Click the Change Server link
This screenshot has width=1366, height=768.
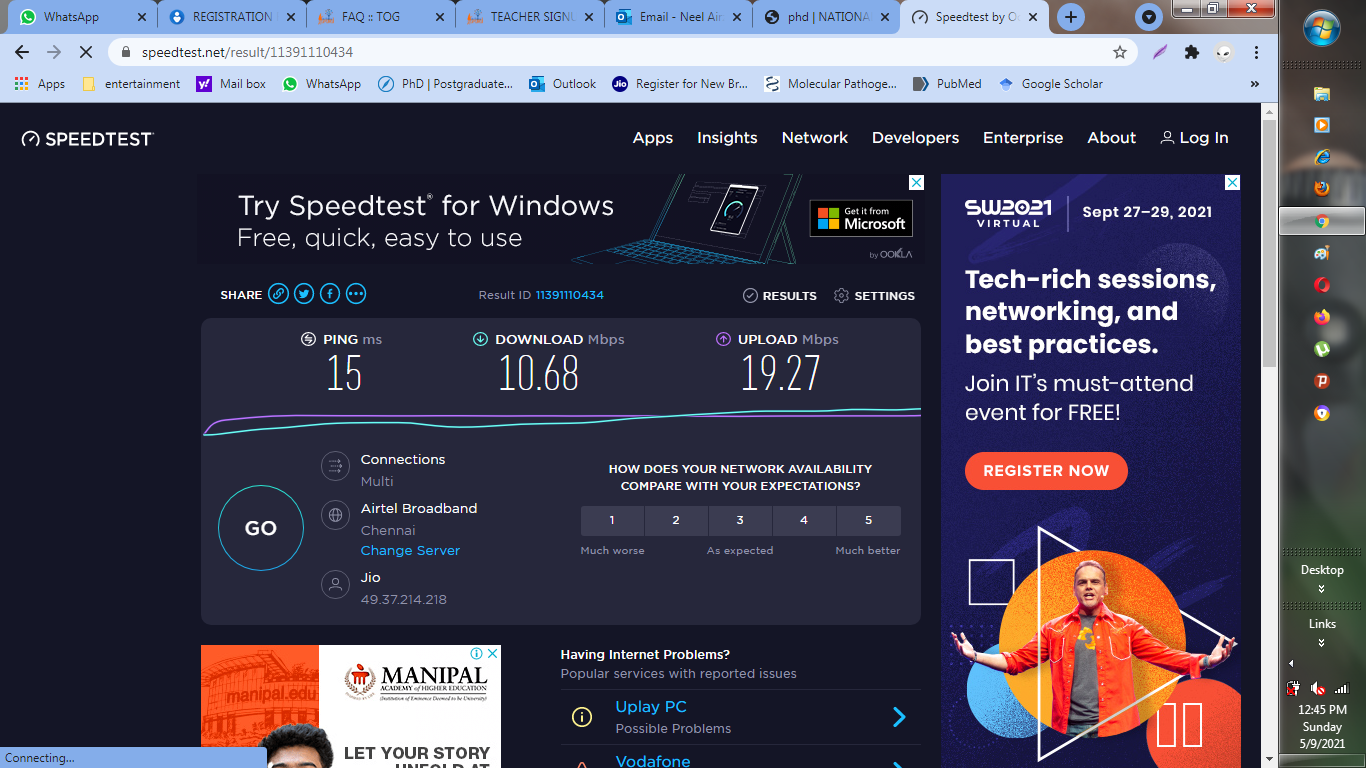tap(410, 551)
